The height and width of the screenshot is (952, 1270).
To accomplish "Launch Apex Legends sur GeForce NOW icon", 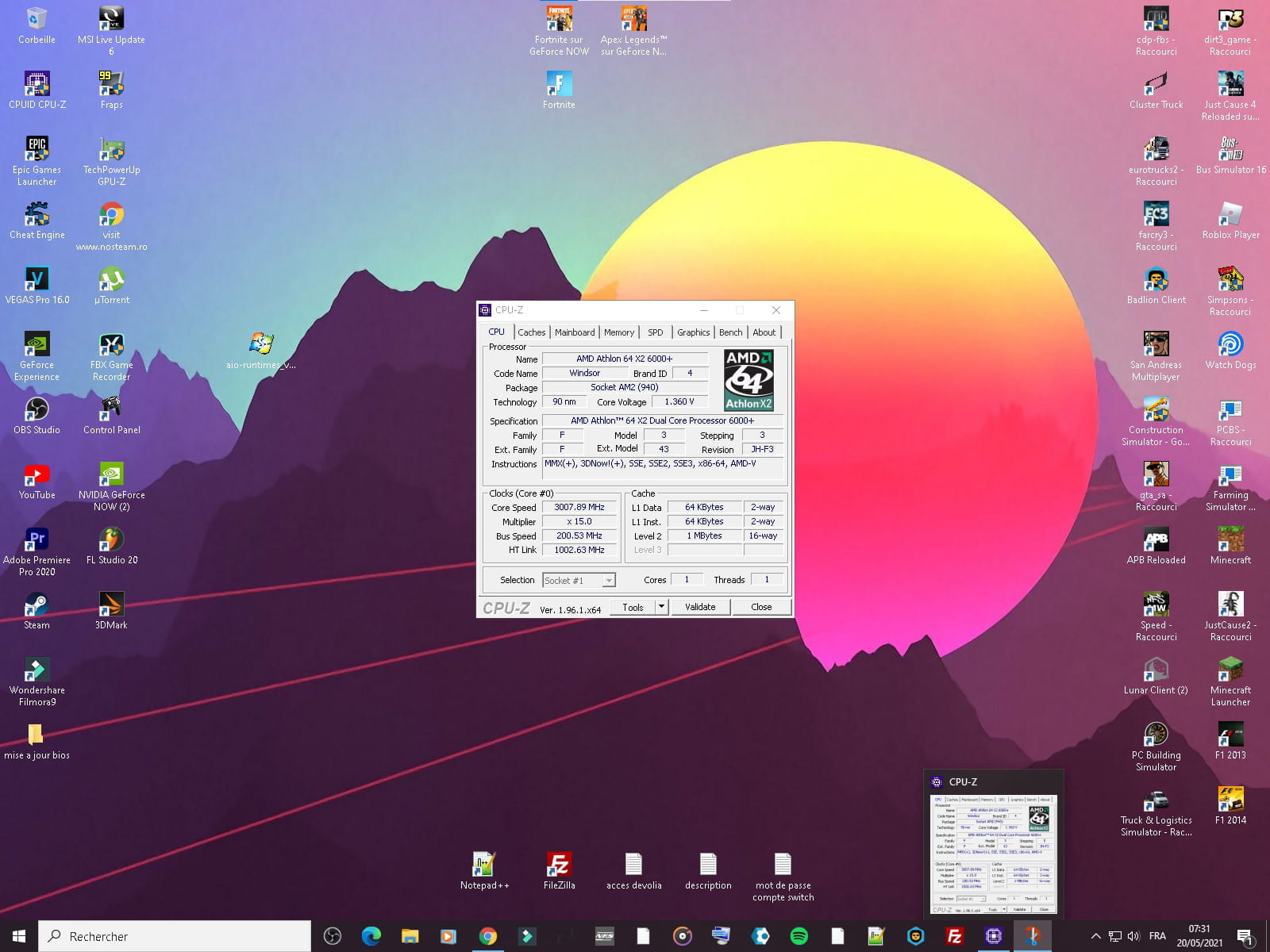I will [633, 30].
